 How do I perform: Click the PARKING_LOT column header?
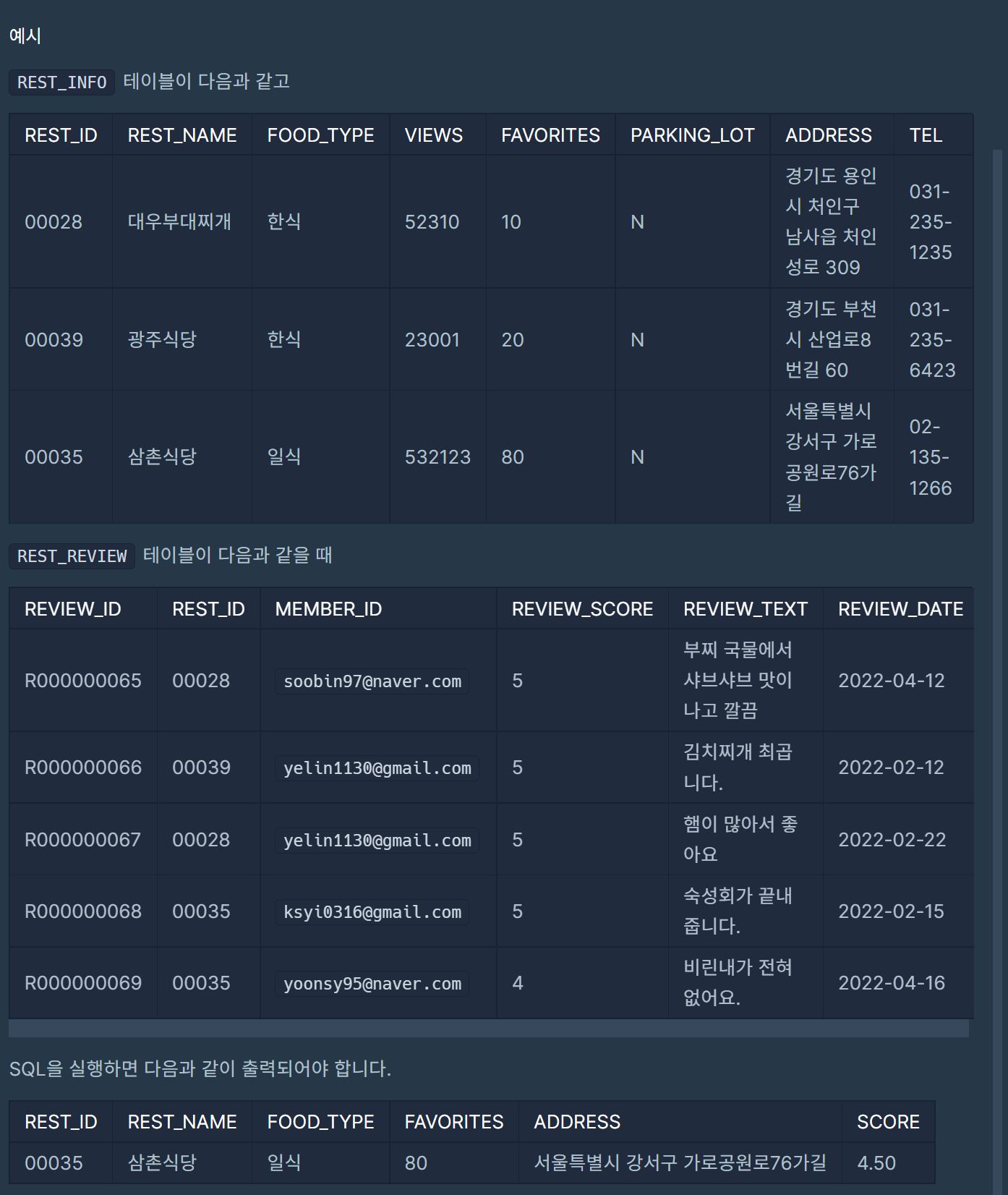692,135
